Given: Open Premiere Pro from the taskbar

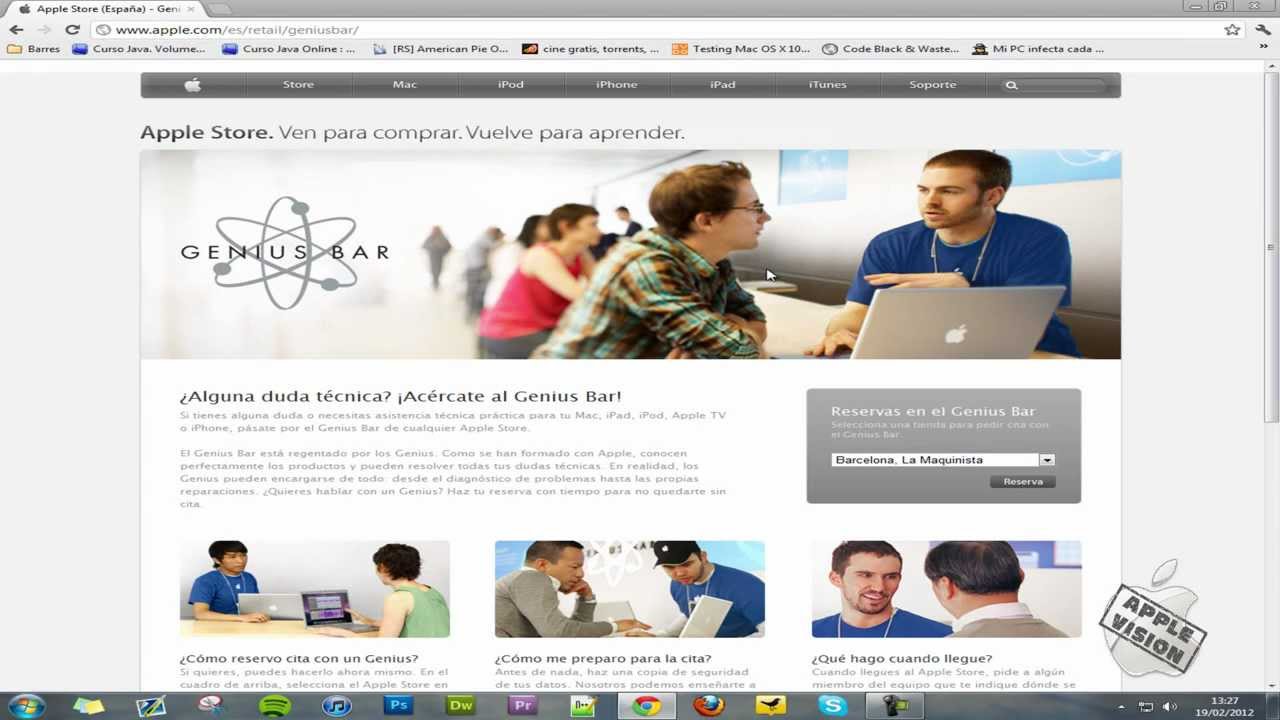Looking at the screenshot, I should (x=522, y=705).
